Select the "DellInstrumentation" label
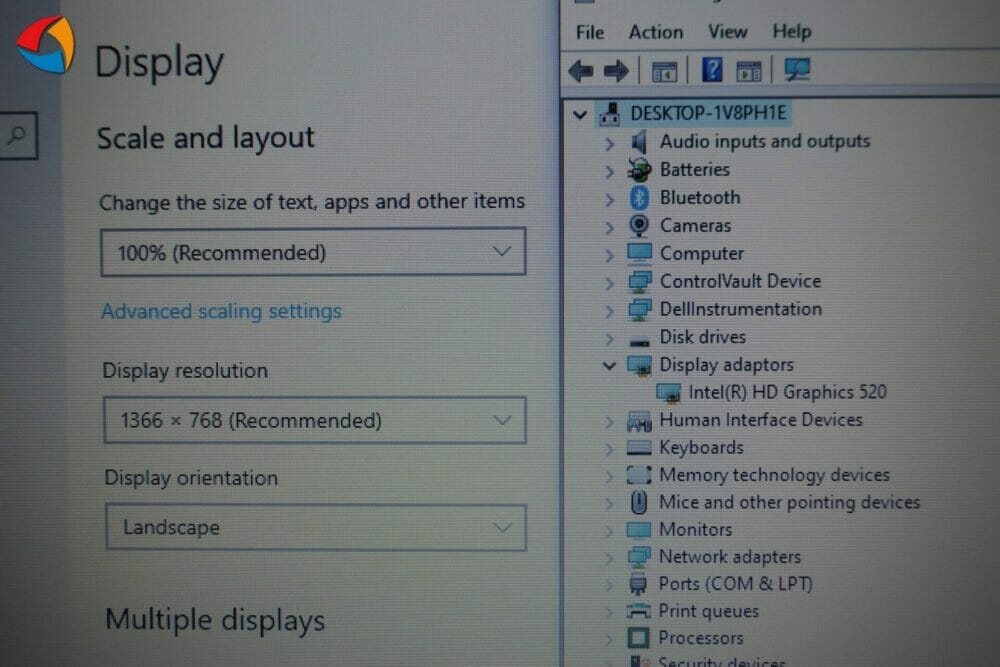 [x=740, y=309]
